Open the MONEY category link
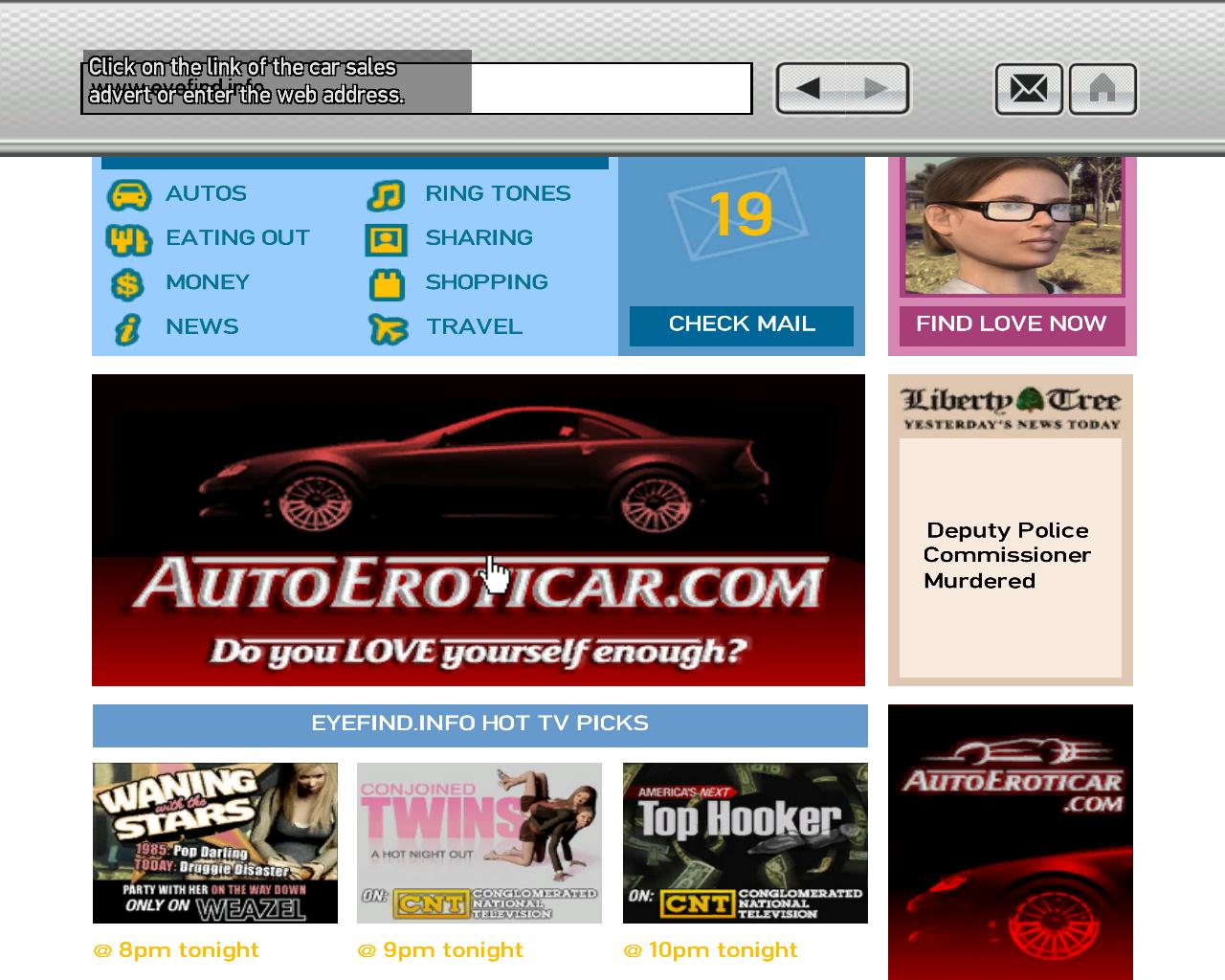The height and width of the screenshot is (980, 1225). [x=208, y=282]
